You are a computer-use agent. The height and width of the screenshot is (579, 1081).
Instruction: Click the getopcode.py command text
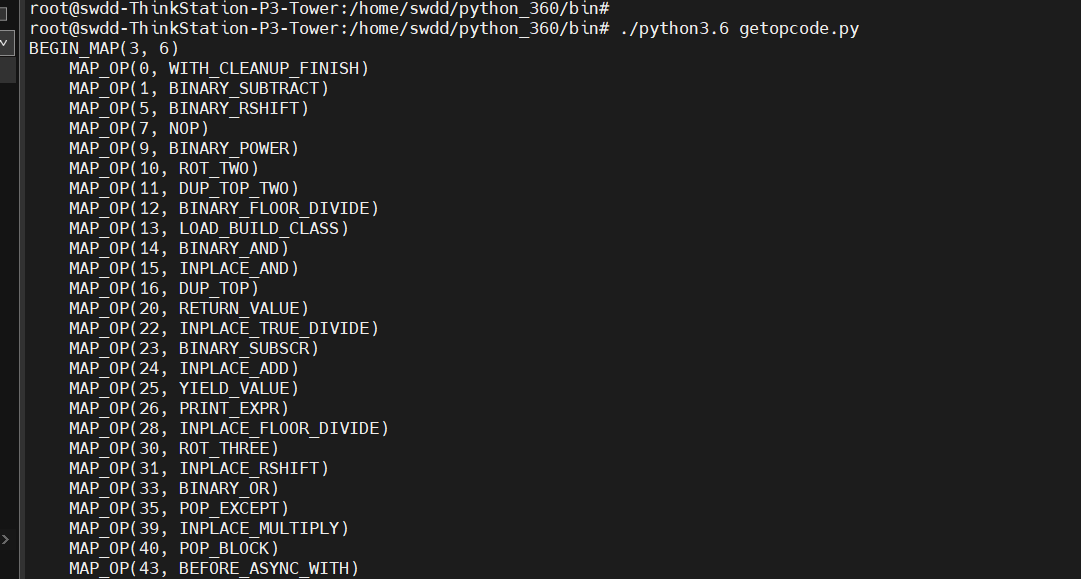pos(799,29)
